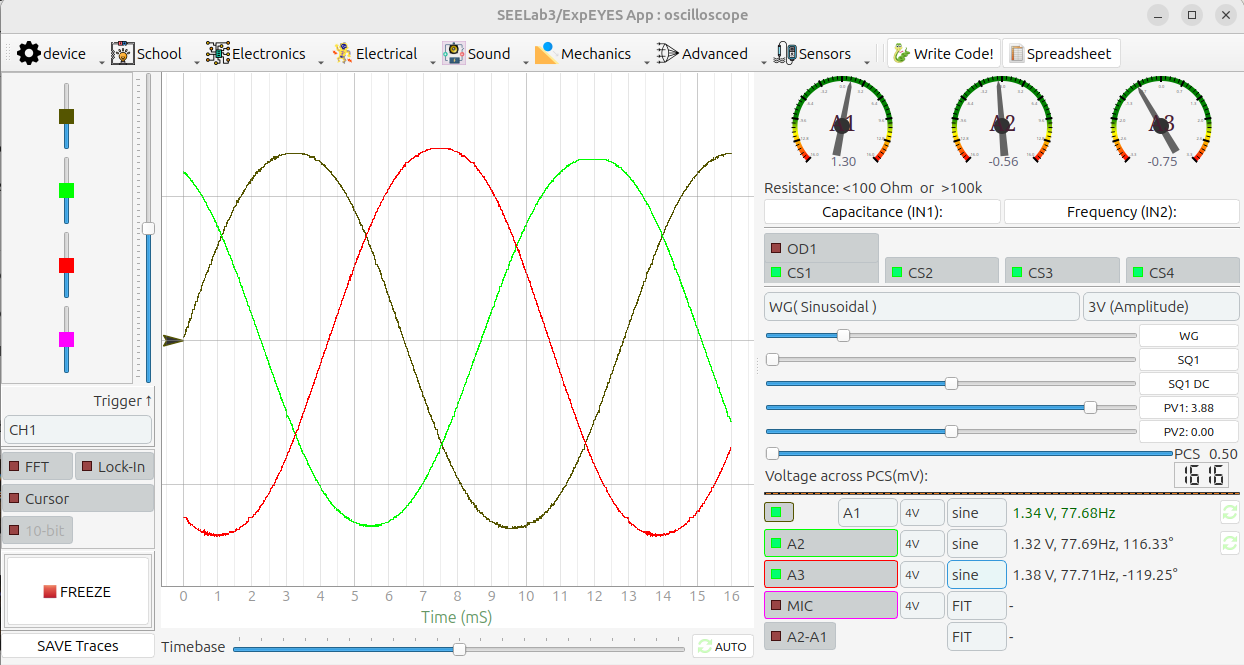Click the School toolbar icon

[122, 54]
